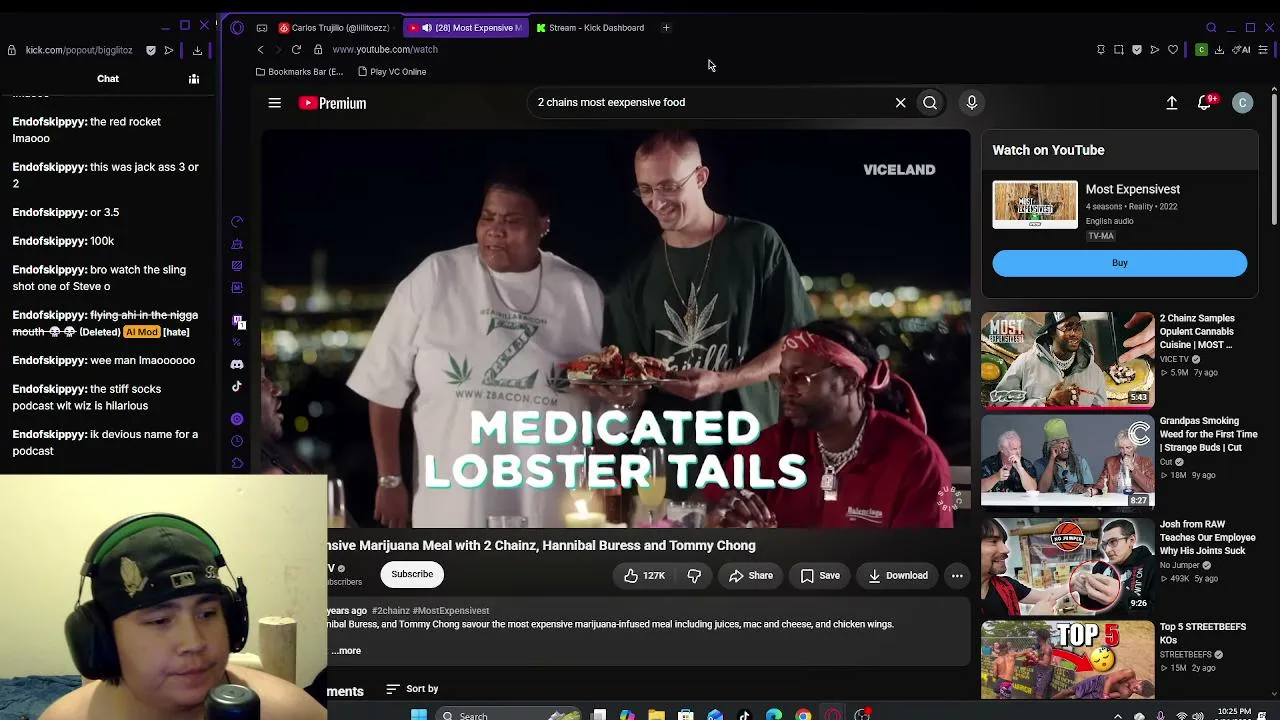Open the YouTube account avatar menu
The image size is (1280, 720).
1242,102
